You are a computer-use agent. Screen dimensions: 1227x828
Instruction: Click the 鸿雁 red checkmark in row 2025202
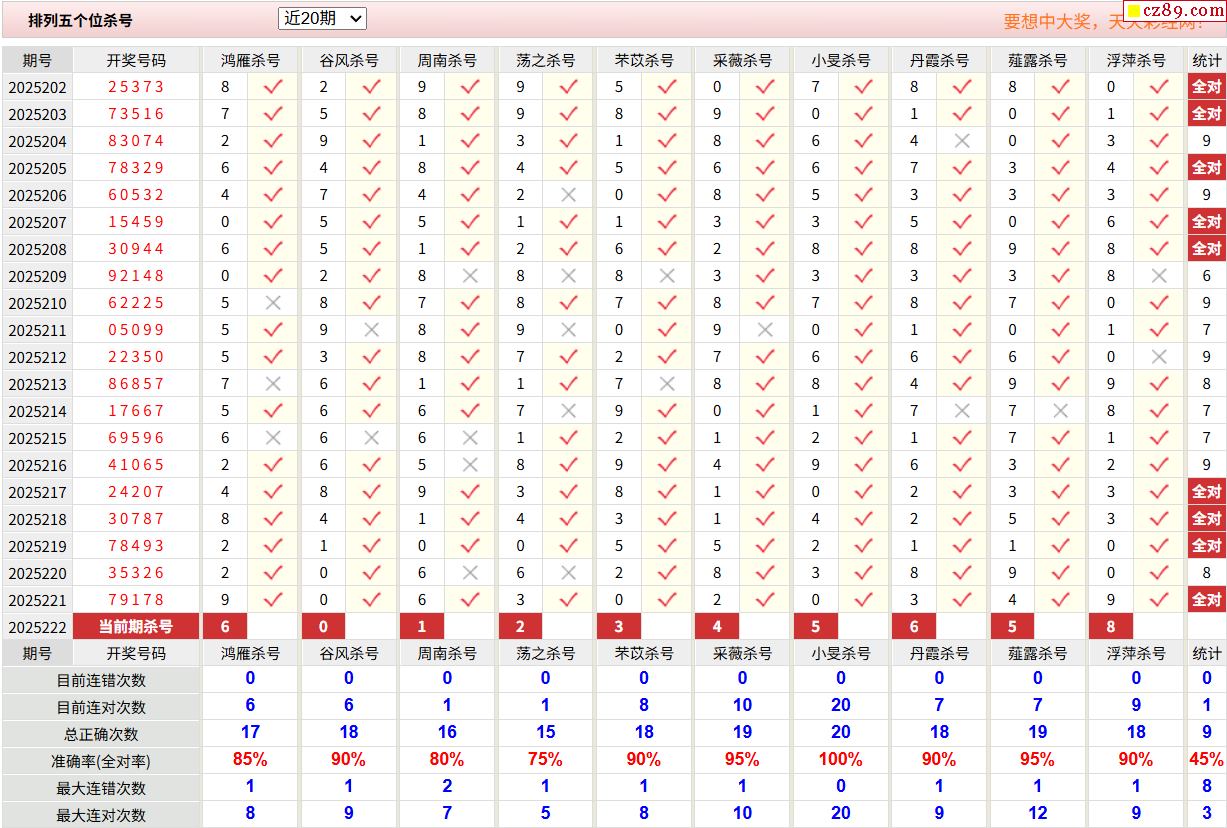(x=272, y=87)
